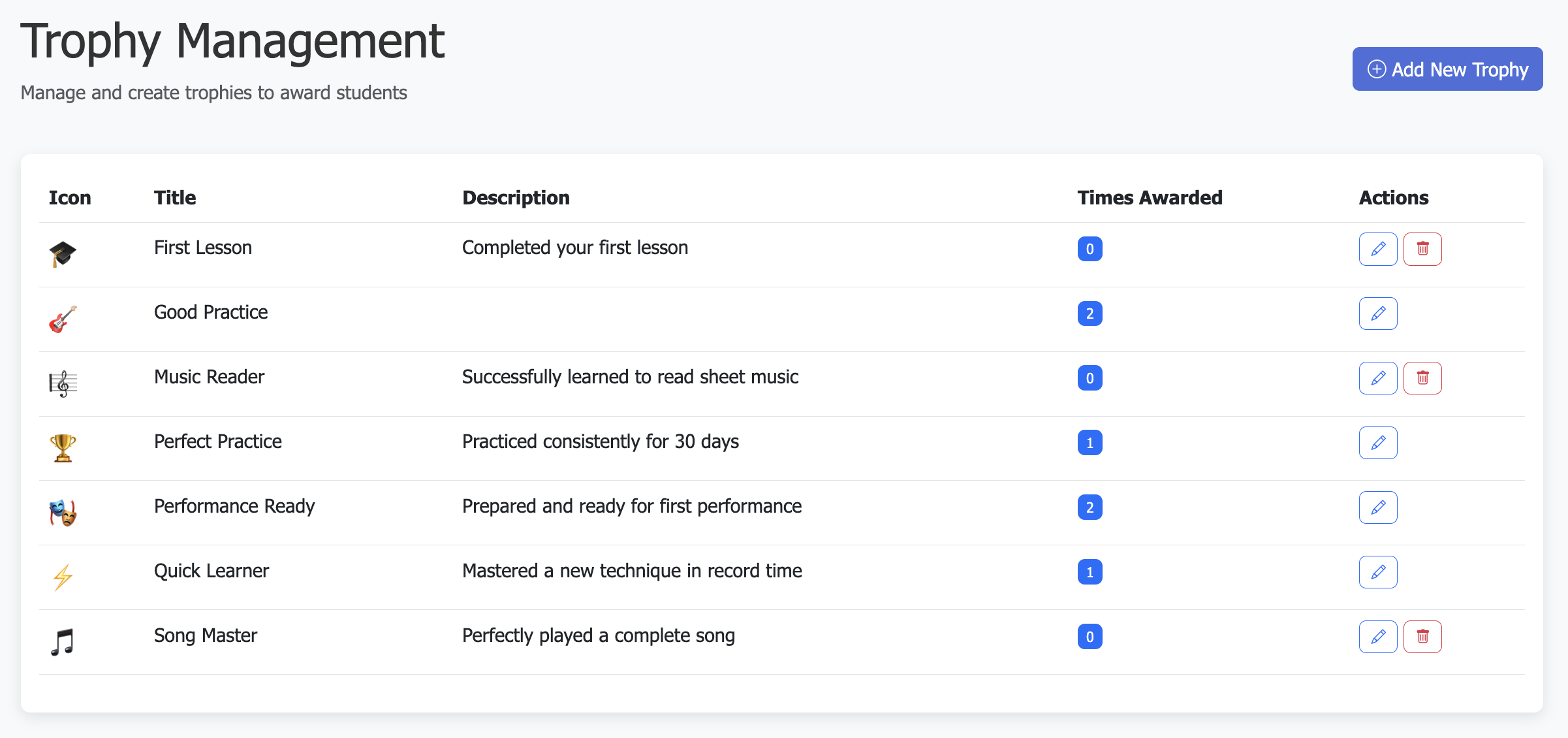Remove the Song Master trophy
The width and height of the screenshot is (1568, 738).
(x=1422, y=637)
